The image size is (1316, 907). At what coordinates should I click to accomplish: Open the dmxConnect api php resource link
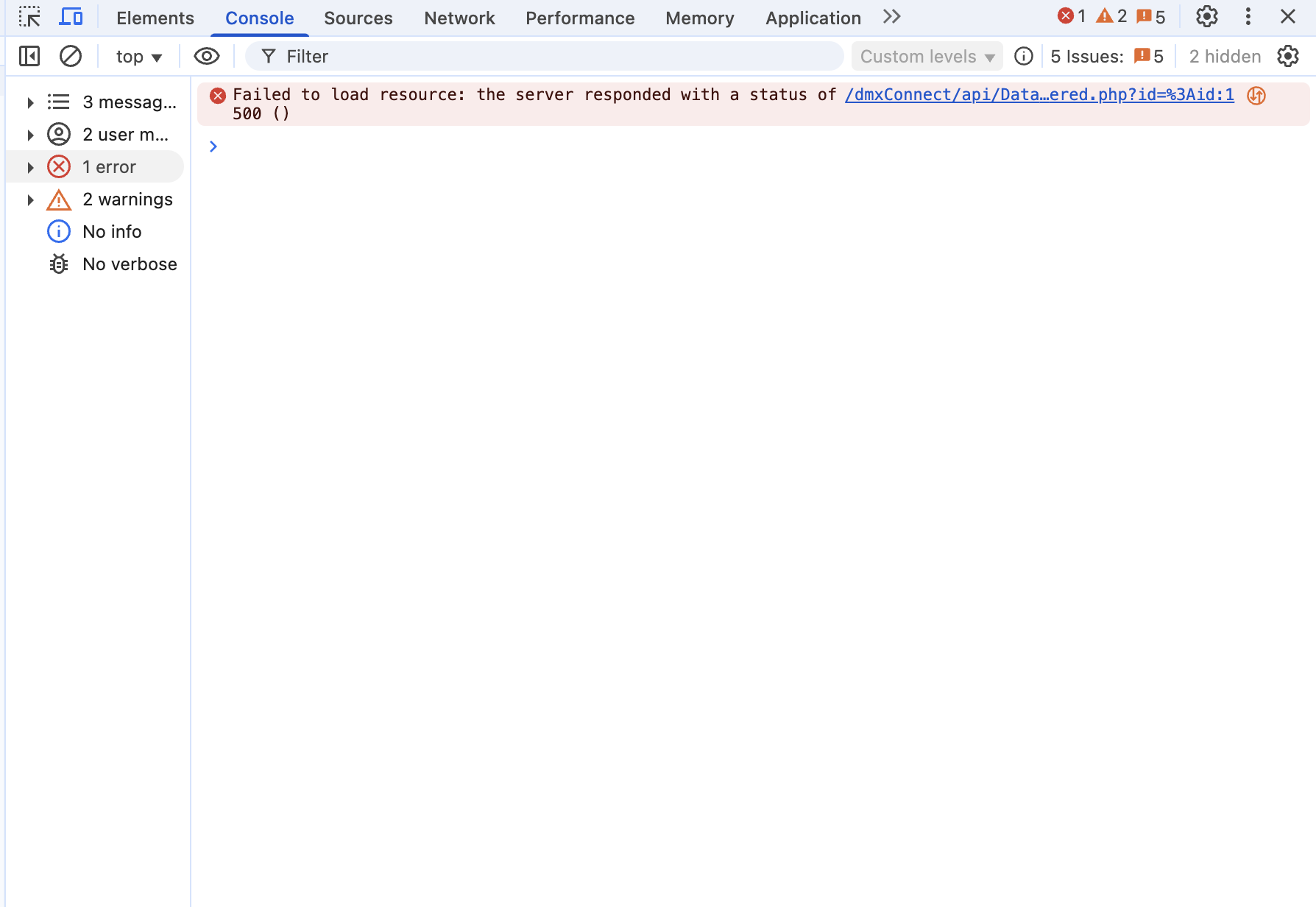[x=1039, y=95]
